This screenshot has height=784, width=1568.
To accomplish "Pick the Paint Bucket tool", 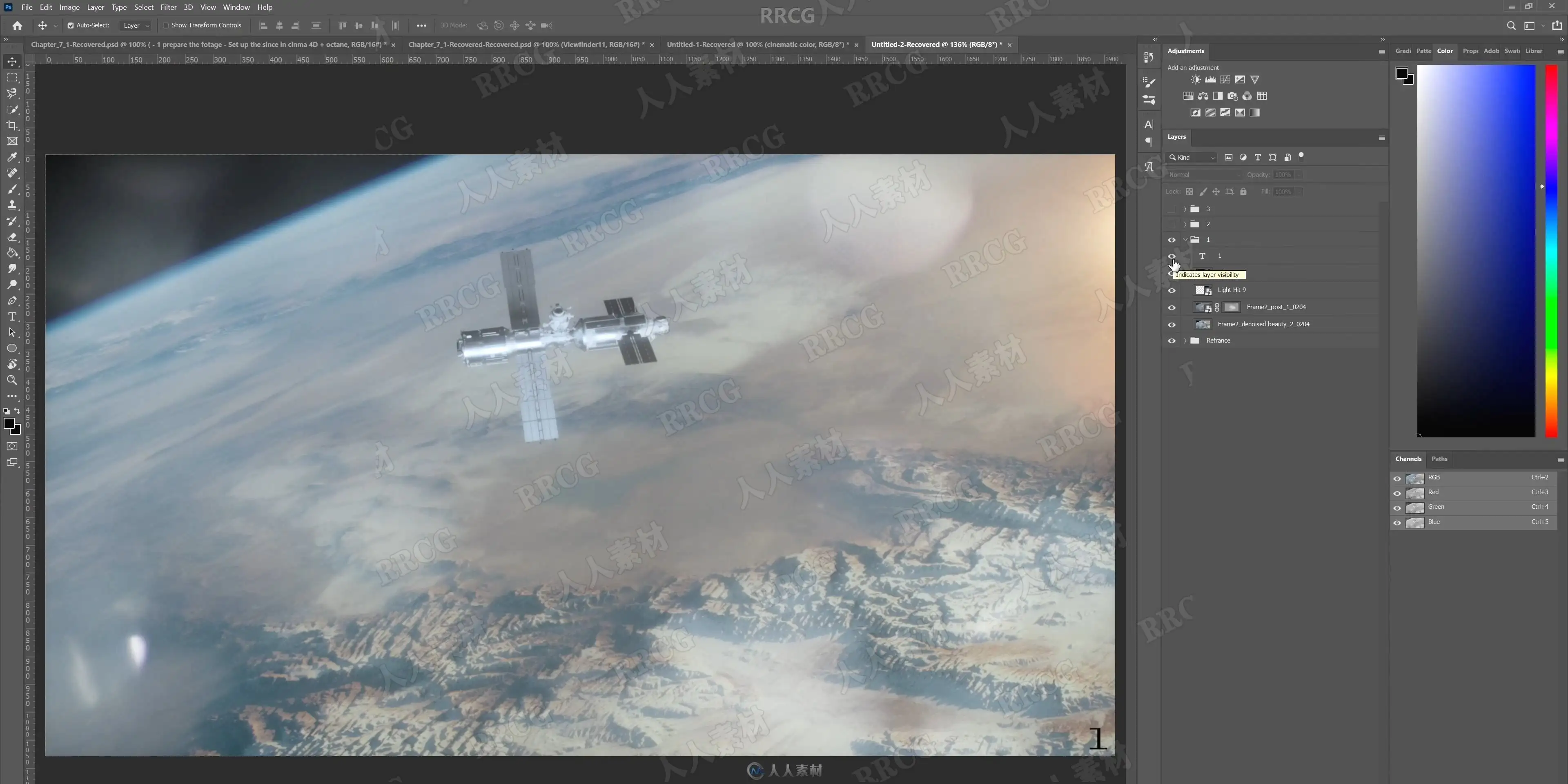I will tap(12, 253).
